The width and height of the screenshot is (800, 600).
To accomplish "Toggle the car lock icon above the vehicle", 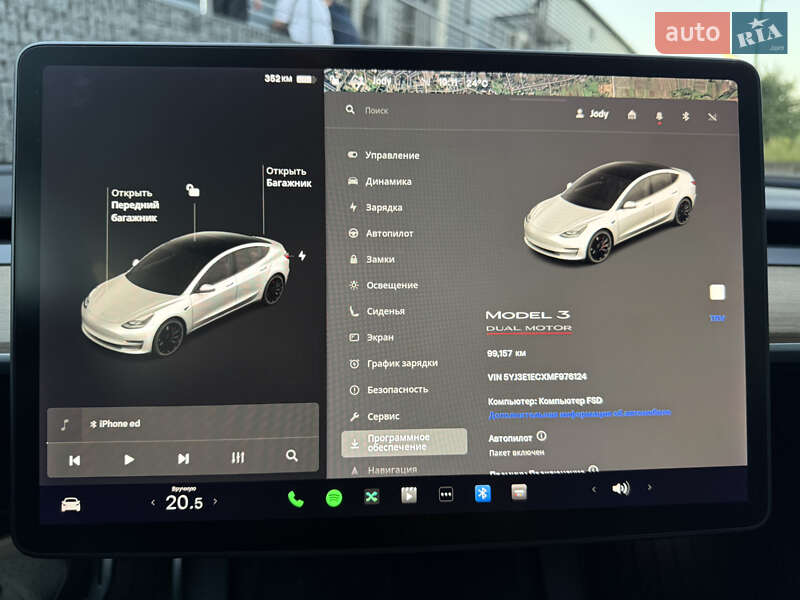I will click(193, 190).
